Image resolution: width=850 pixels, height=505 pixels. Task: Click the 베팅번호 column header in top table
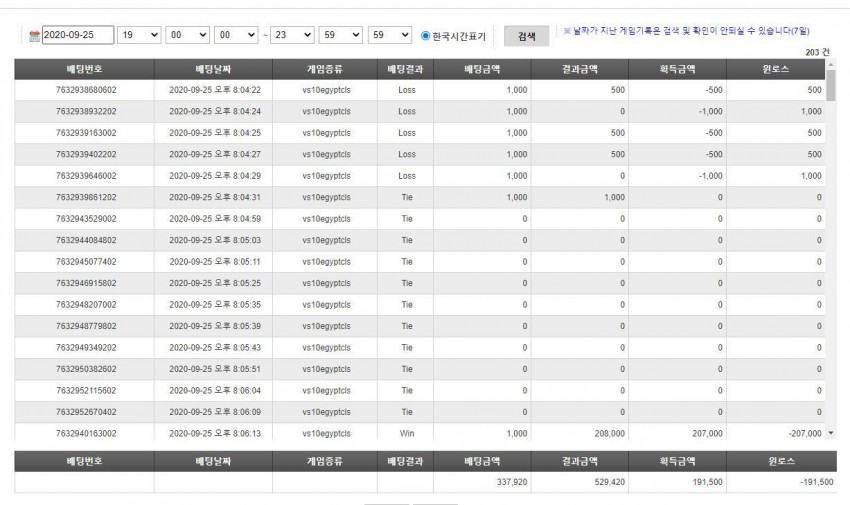pos(85,69)
